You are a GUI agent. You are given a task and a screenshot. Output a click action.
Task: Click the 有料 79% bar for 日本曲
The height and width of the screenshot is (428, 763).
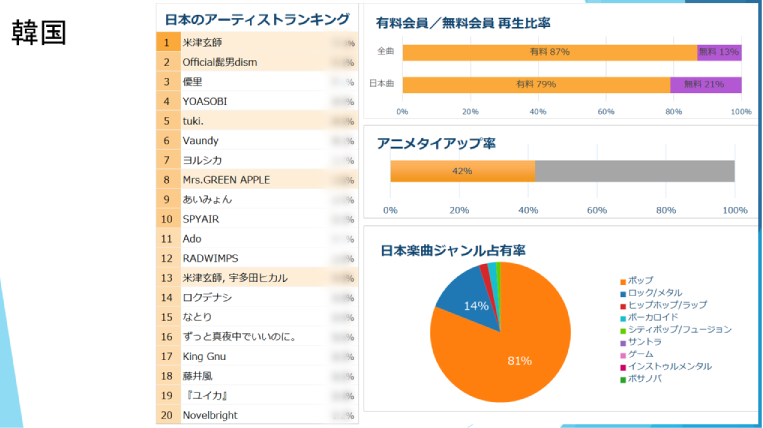535,85
